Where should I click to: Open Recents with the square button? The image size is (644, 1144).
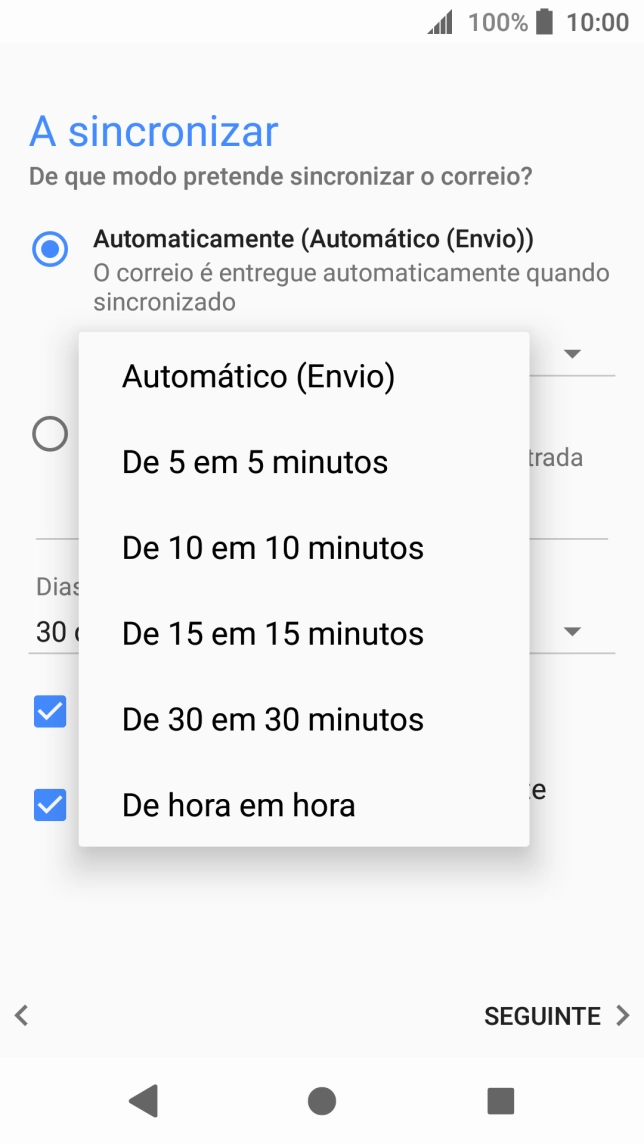coord(497,1100)
